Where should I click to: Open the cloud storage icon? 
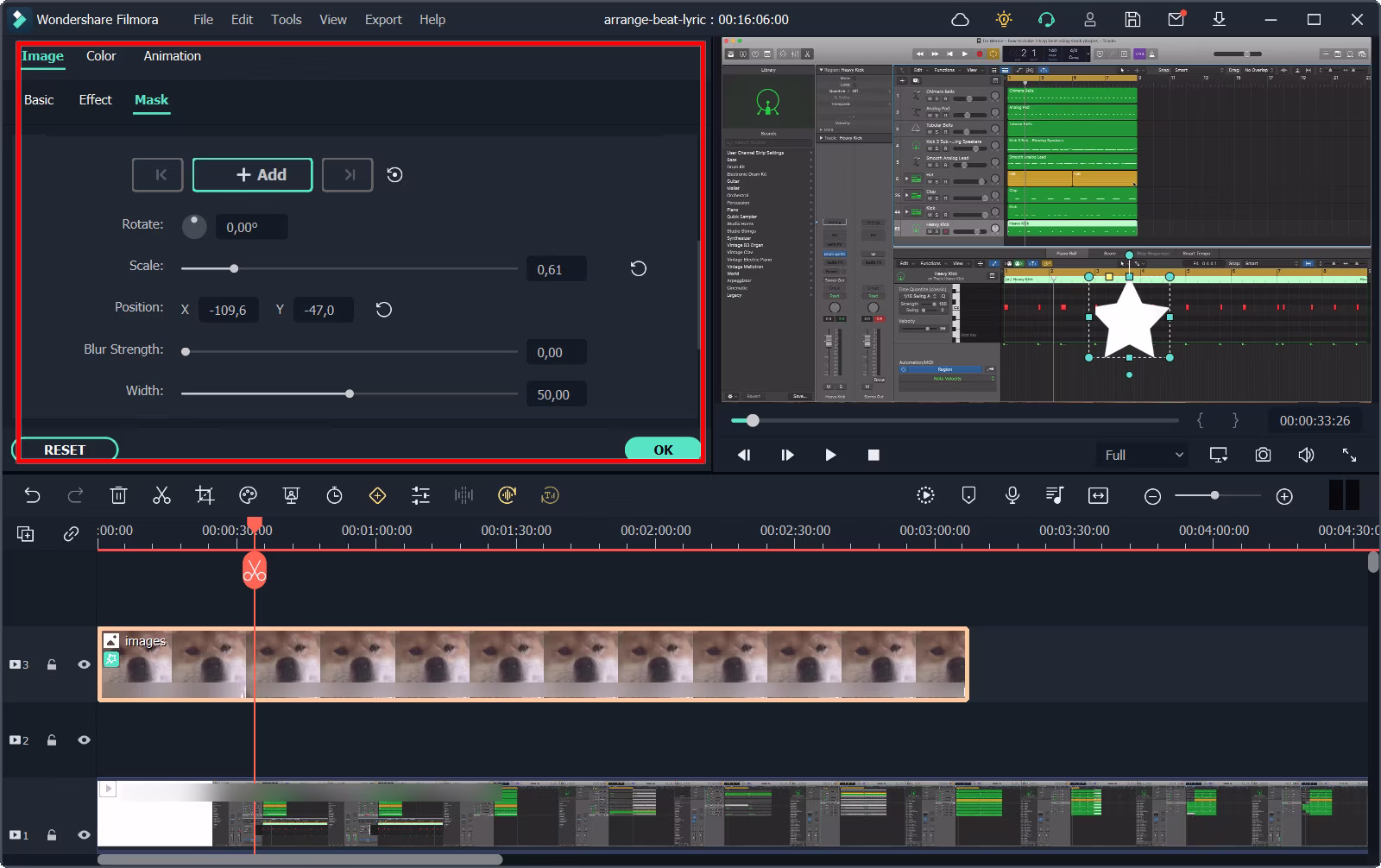pos(960,19)
